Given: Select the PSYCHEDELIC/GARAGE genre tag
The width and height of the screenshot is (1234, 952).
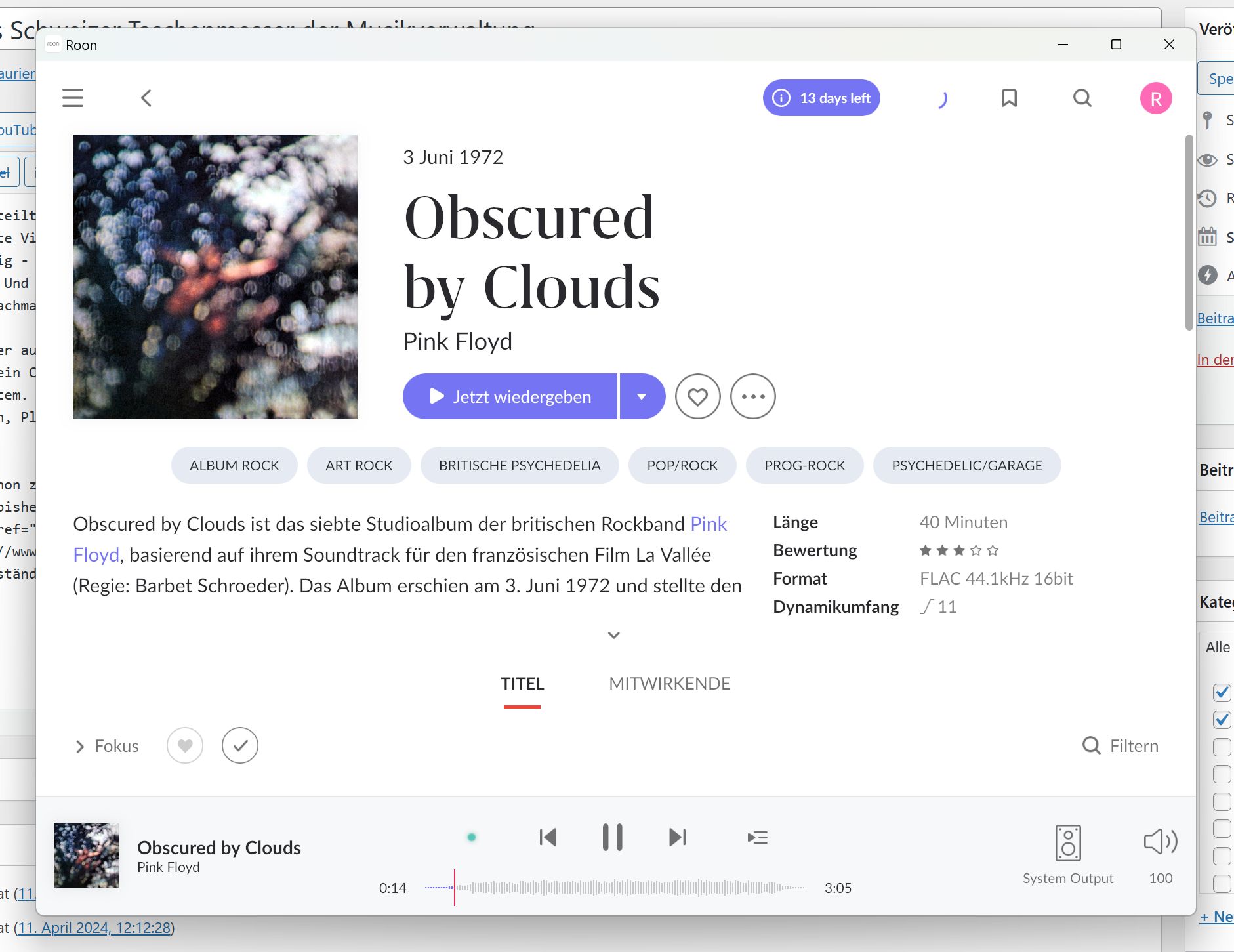Looking at the screenshot, I should [967, 465].
